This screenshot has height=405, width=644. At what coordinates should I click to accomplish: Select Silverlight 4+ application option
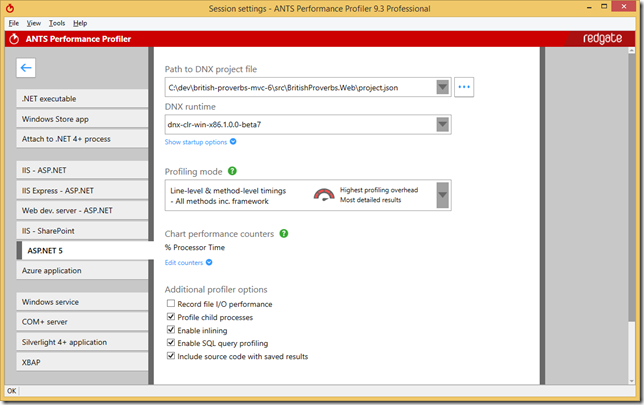(x=82, y=342)
